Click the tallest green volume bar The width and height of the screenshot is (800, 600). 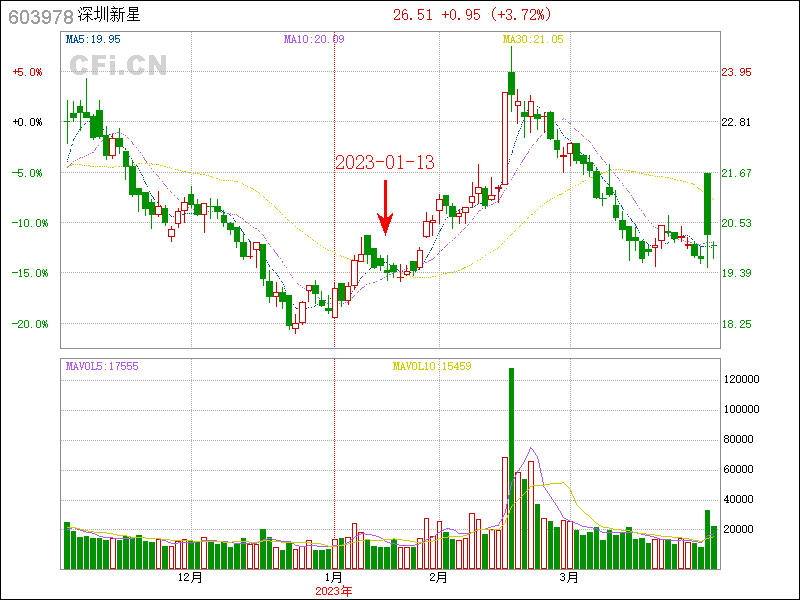(511, 468)
